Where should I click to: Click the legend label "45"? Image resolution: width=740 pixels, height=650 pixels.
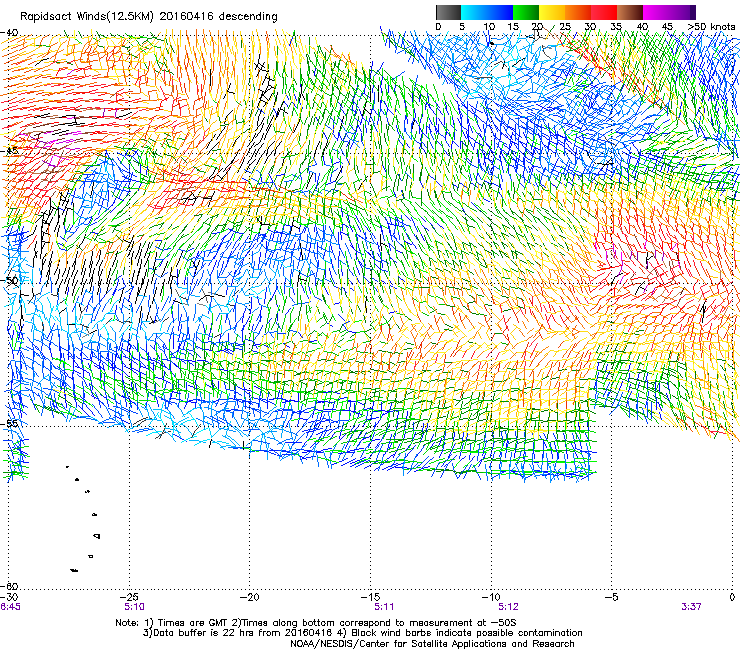tap(667, 27)
